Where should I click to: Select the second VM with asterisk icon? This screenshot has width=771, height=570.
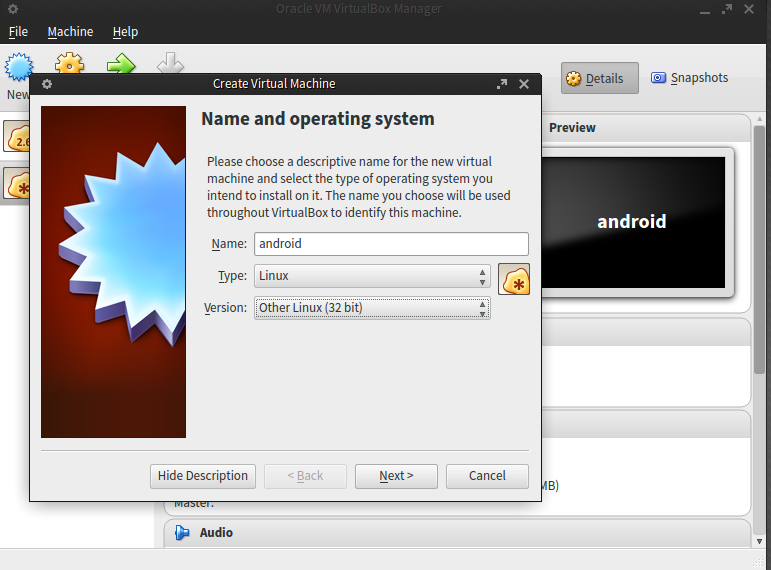tap(16, 183)
